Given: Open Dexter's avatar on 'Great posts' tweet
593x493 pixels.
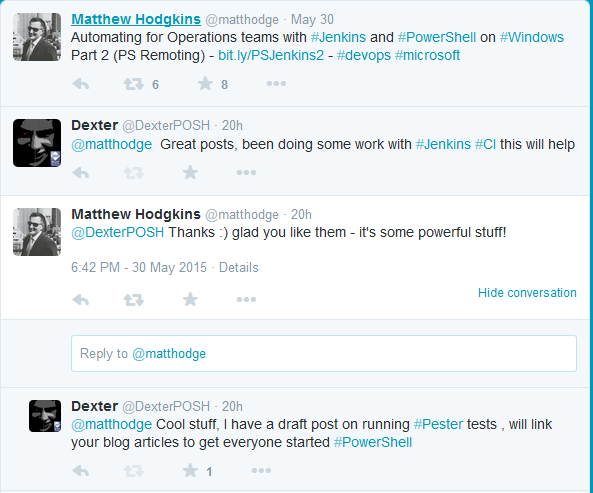Looking at the screenshot, I should coord(37,143).
